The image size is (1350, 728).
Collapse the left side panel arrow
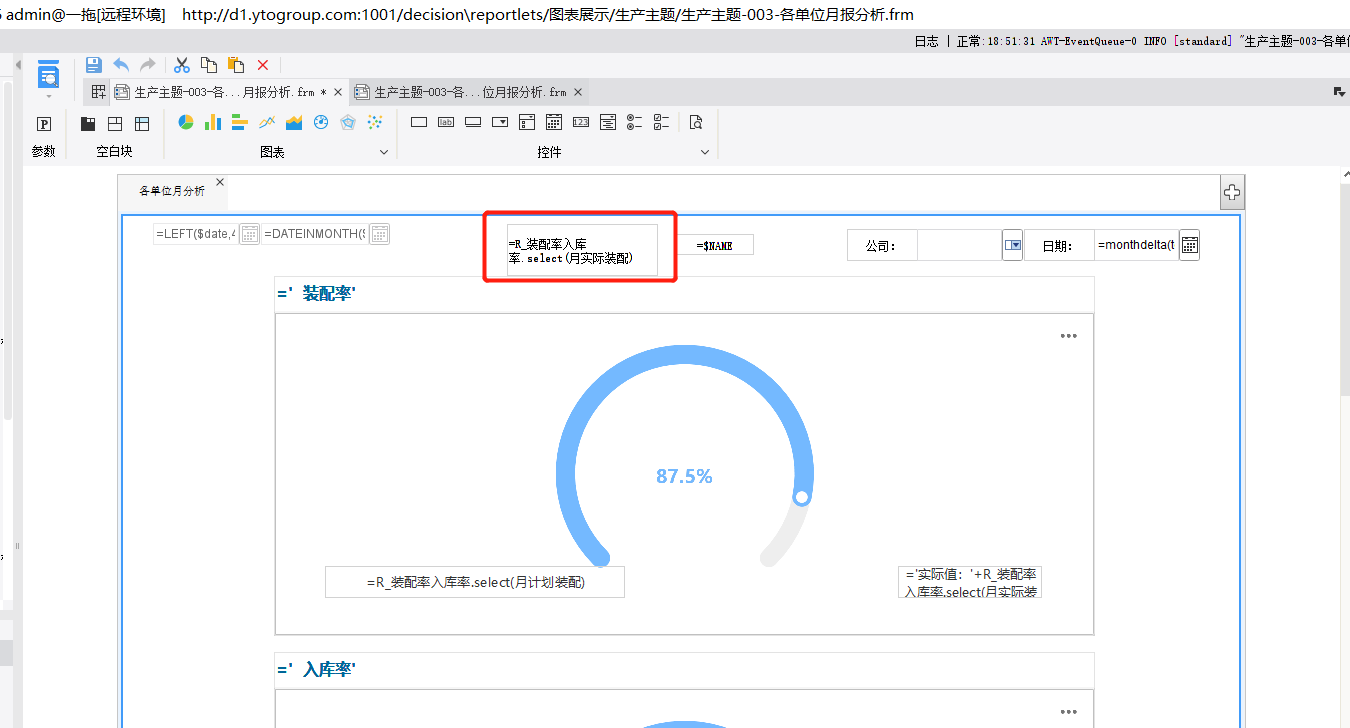coord(17,65)
